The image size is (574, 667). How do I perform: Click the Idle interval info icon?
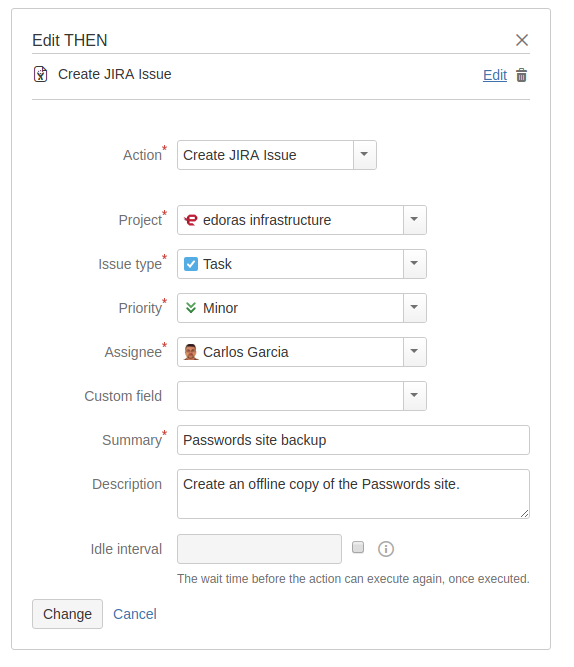[x=386, y=549]
